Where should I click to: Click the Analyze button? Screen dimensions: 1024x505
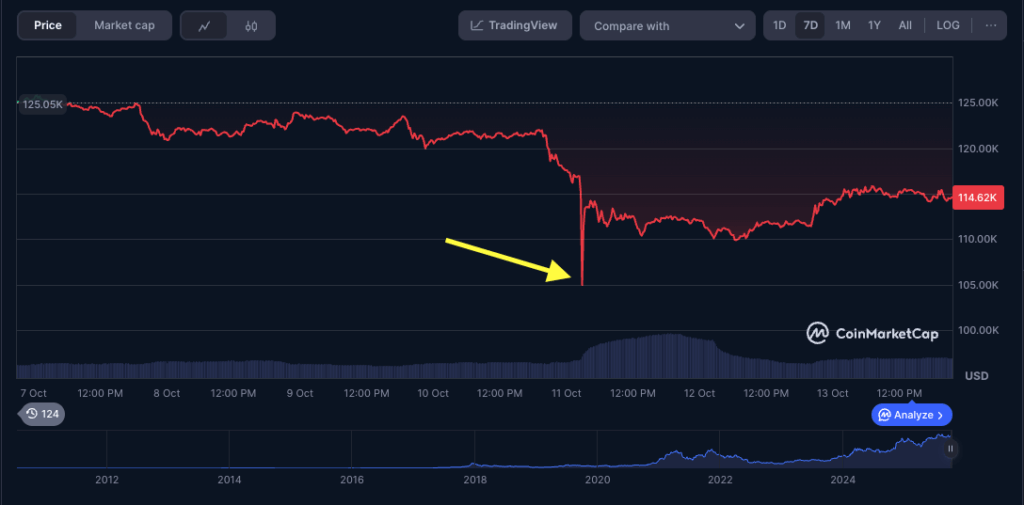tap(912, 414)
